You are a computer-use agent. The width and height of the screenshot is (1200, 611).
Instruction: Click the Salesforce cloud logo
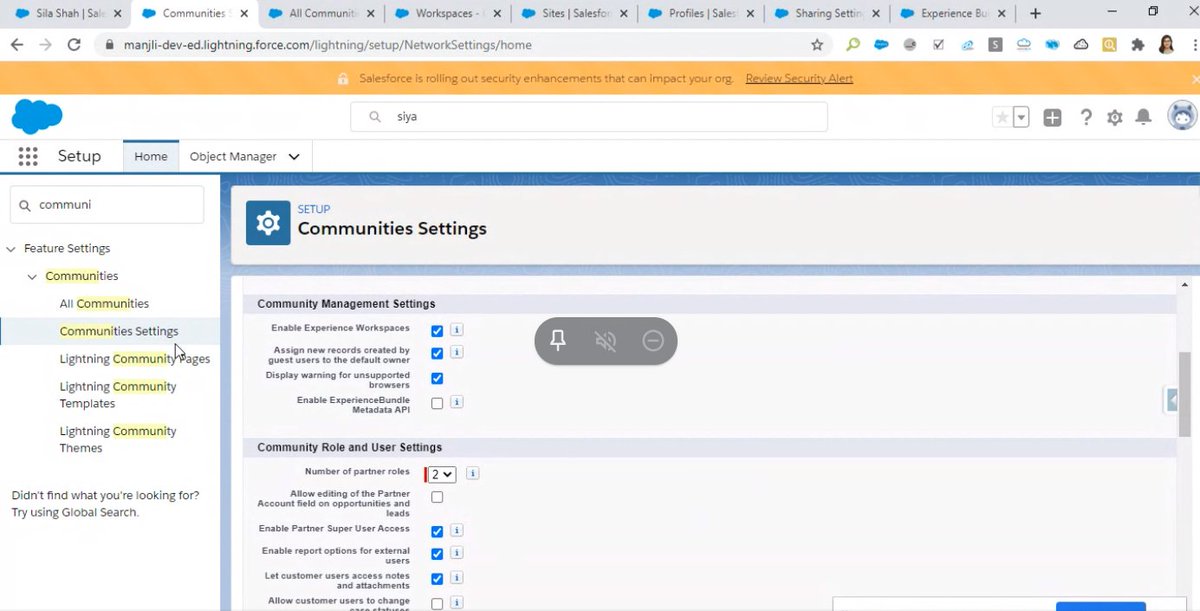click(x=36, y=116)
